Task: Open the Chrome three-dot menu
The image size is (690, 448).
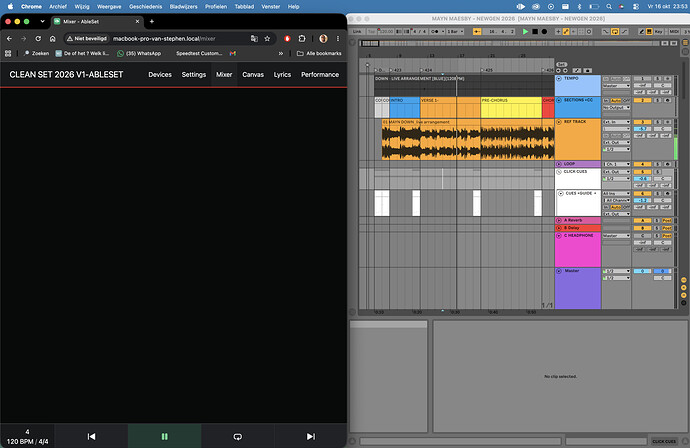Action: pos(338,39)
